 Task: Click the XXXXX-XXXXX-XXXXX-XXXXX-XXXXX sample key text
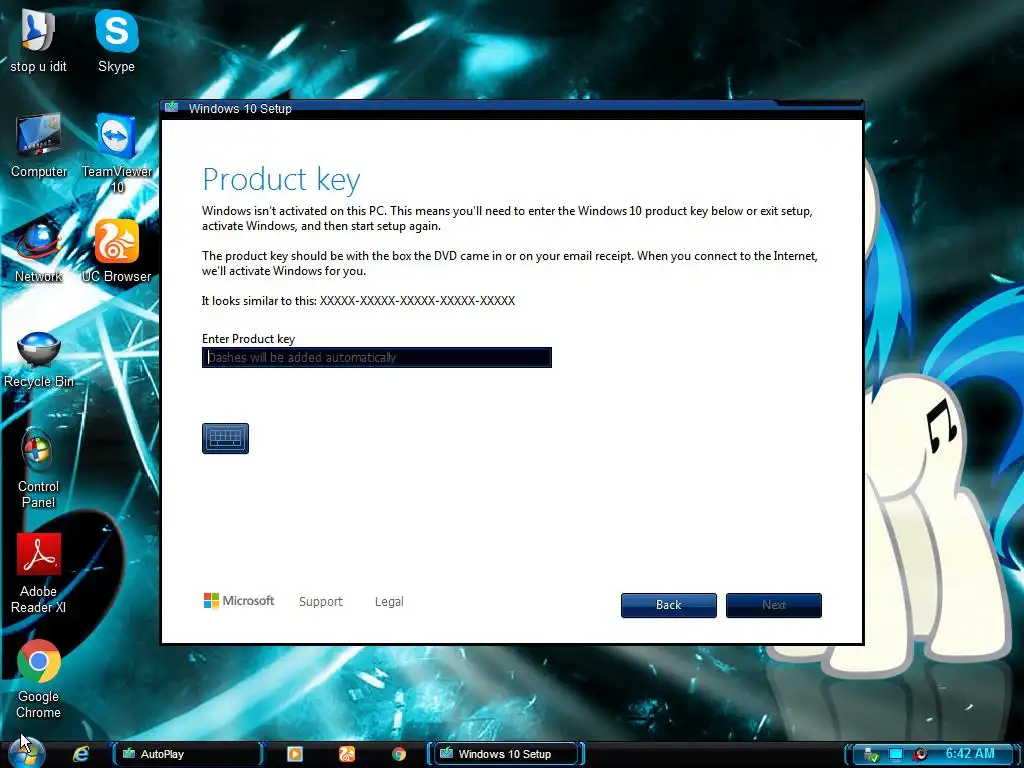tap(417, 300)
